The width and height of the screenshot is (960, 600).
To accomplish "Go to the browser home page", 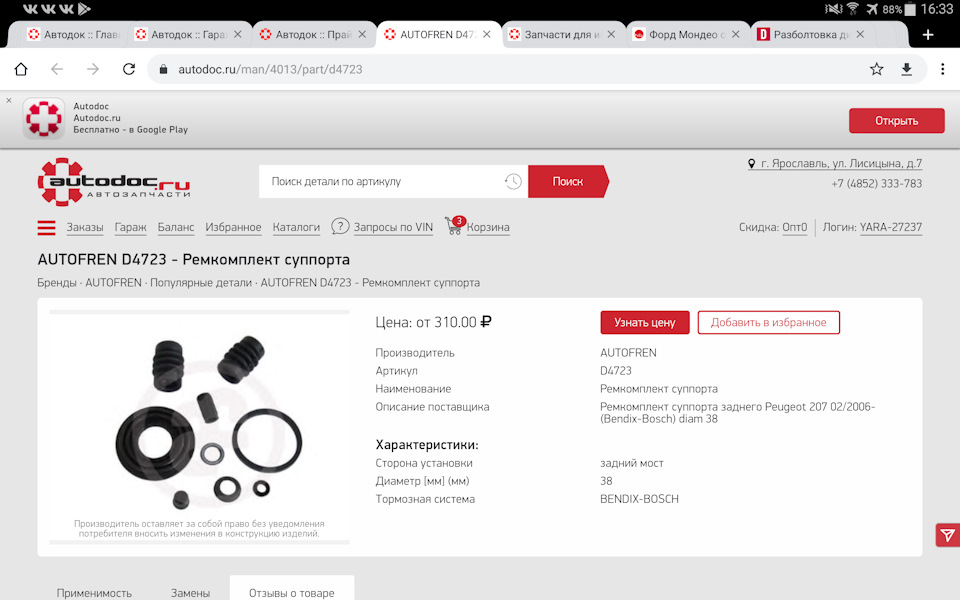I will pos(21,69).
